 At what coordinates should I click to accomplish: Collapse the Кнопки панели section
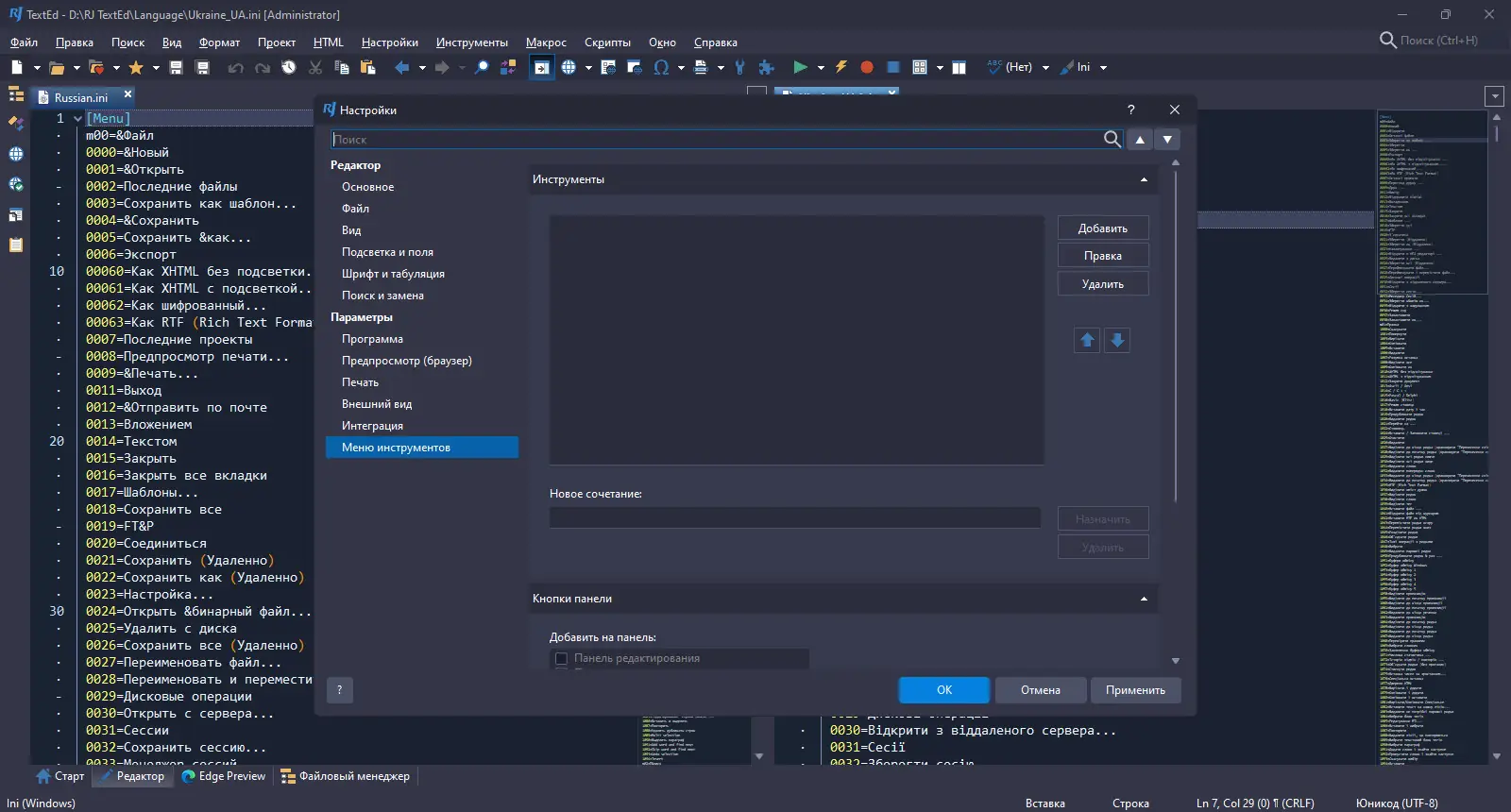[1144, 599]
